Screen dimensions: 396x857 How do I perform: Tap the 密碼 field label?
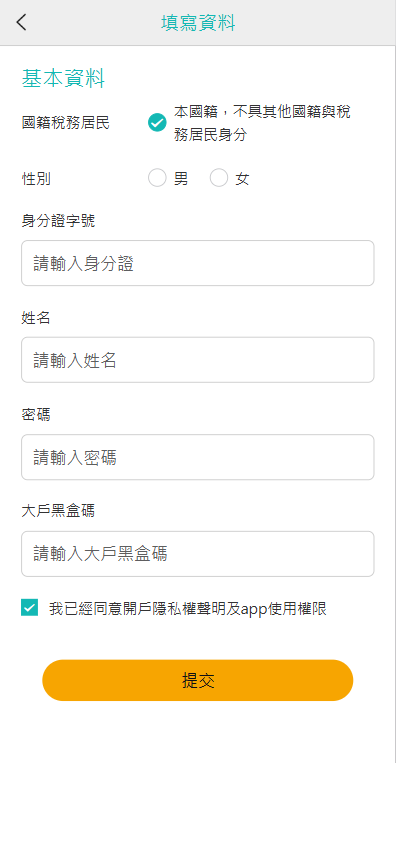[36, 415]
